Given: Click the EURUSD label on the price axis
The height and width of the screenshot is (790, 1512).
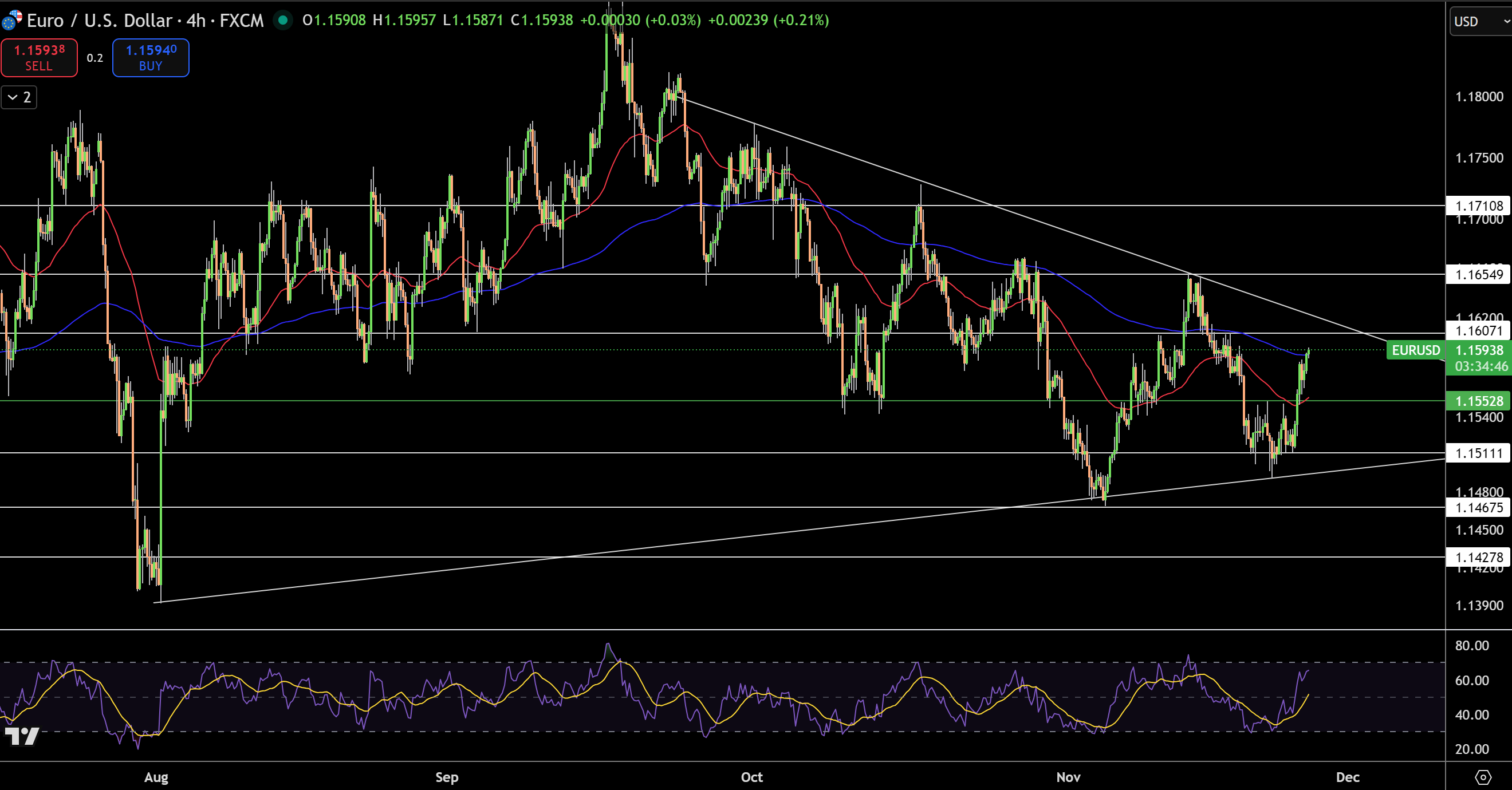Looking at the screenshot, I should pos(1415,351).
